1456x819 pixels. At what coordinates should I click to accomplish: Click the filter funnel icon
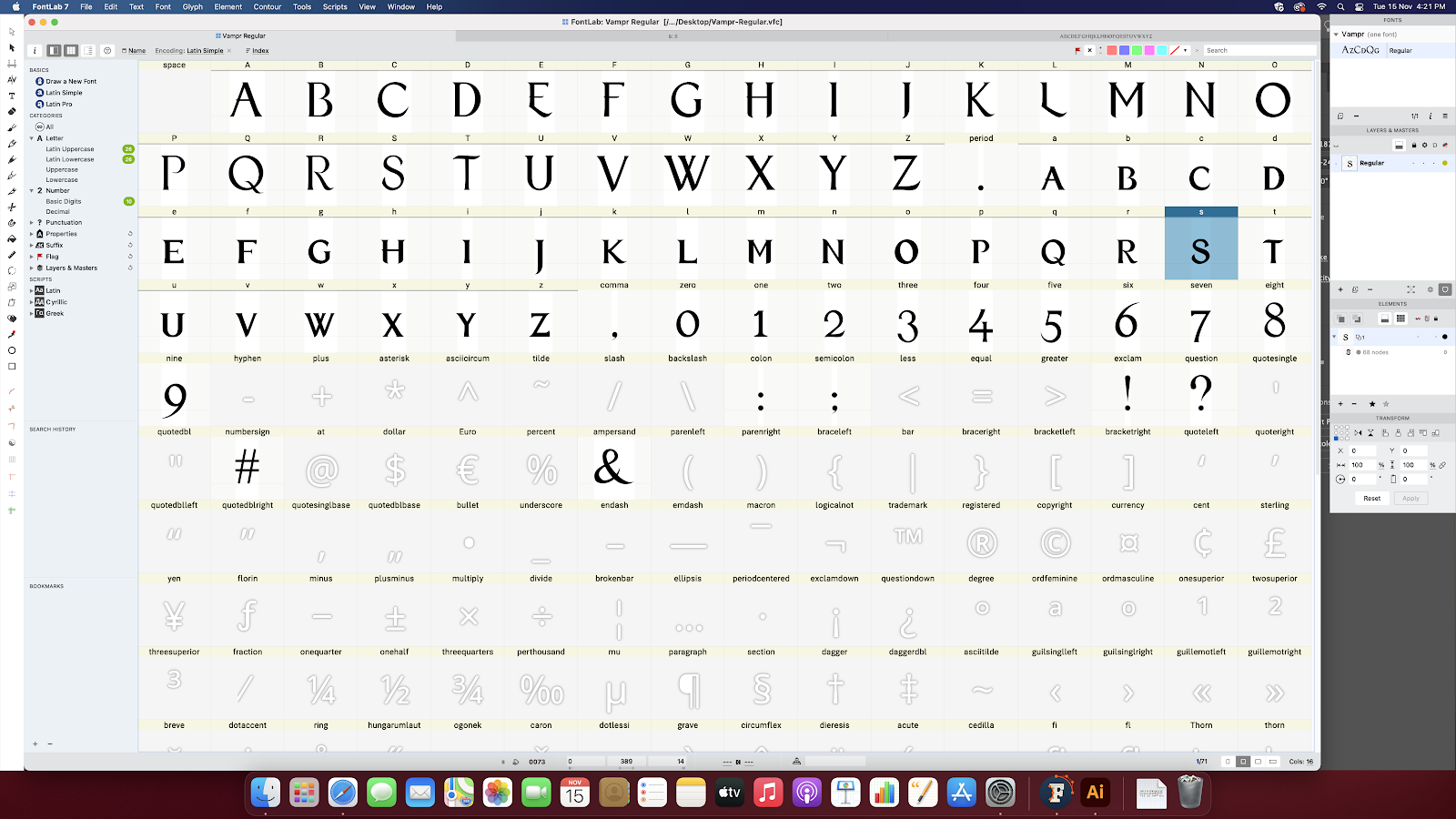point(107,51)
